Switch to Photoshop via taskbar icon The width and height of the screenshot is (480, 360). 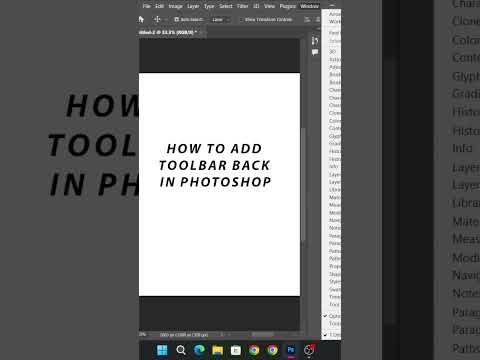point(291,350)
